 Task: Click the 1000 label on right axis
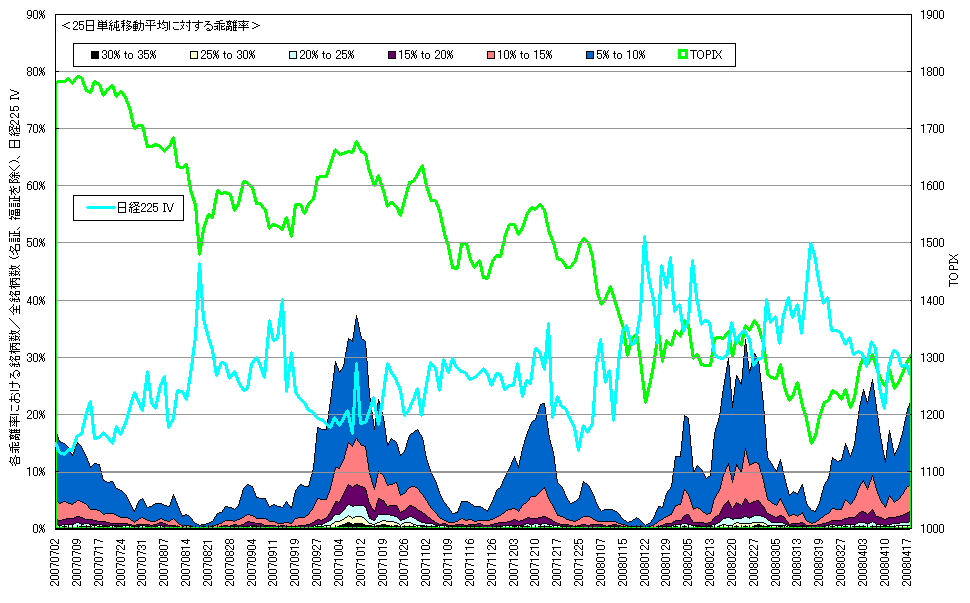(x=933, y=529)
